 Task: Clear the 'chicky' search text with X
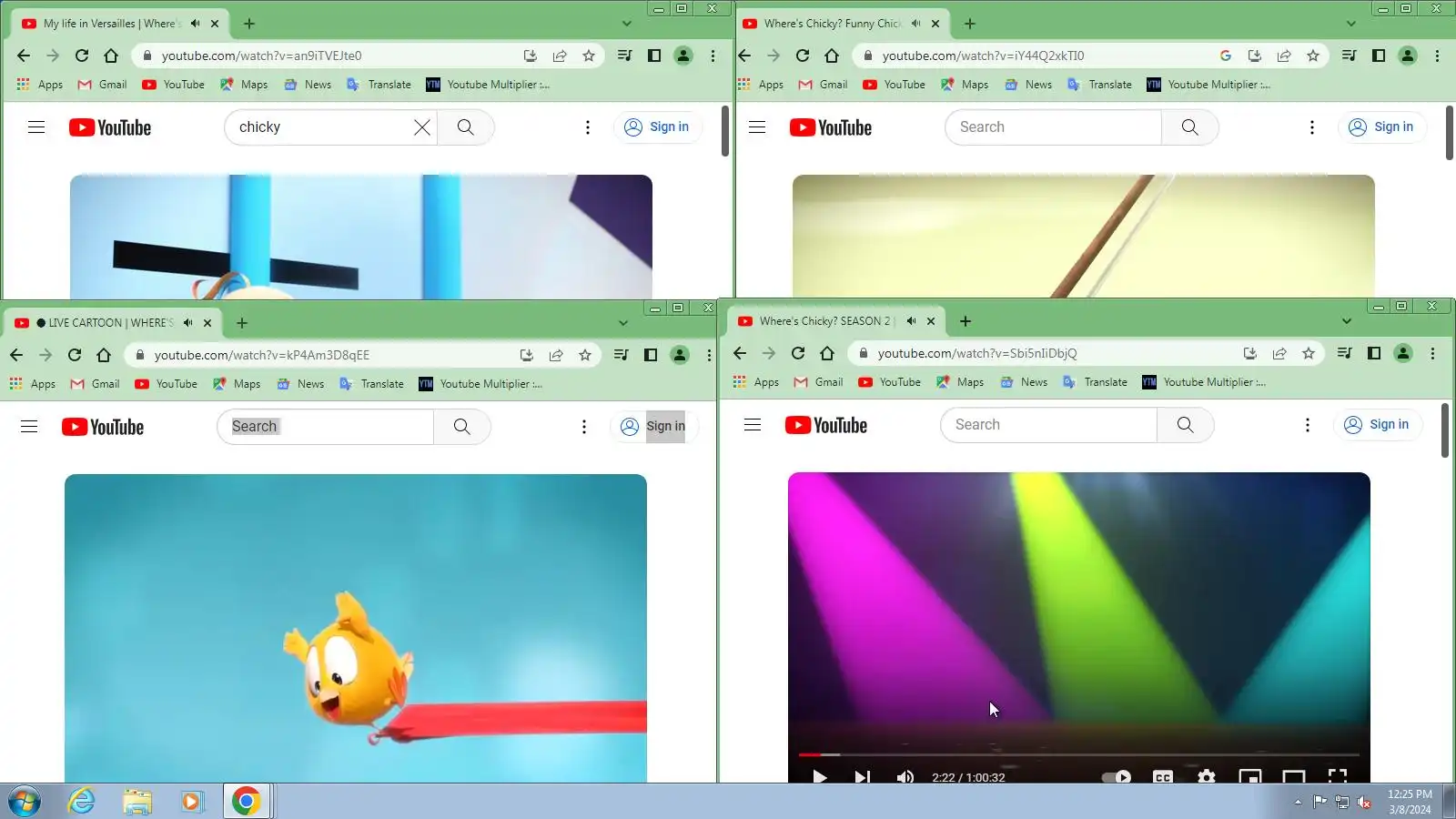[x=422, y=127]
